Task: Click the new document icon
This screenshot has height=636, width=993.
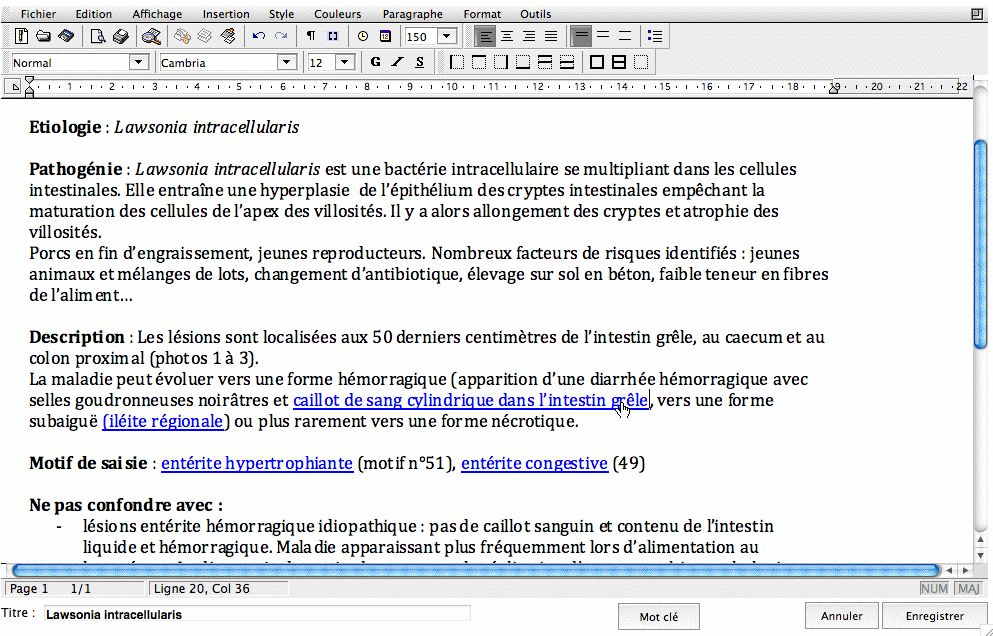Action: pyautogui.click(x=22, y=37)
